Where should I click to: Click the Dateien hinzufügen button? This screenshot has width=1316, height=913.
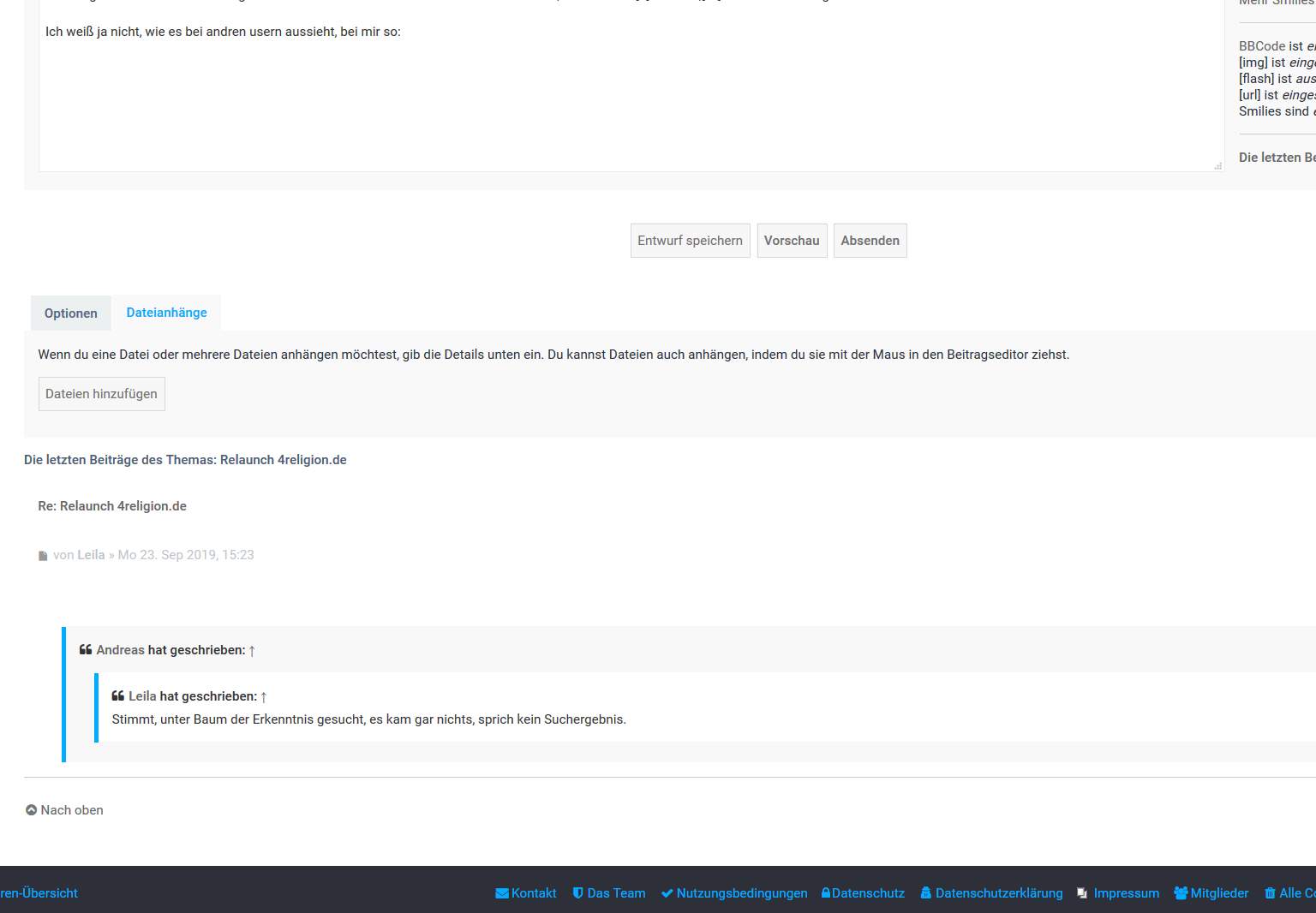(102, 394)
